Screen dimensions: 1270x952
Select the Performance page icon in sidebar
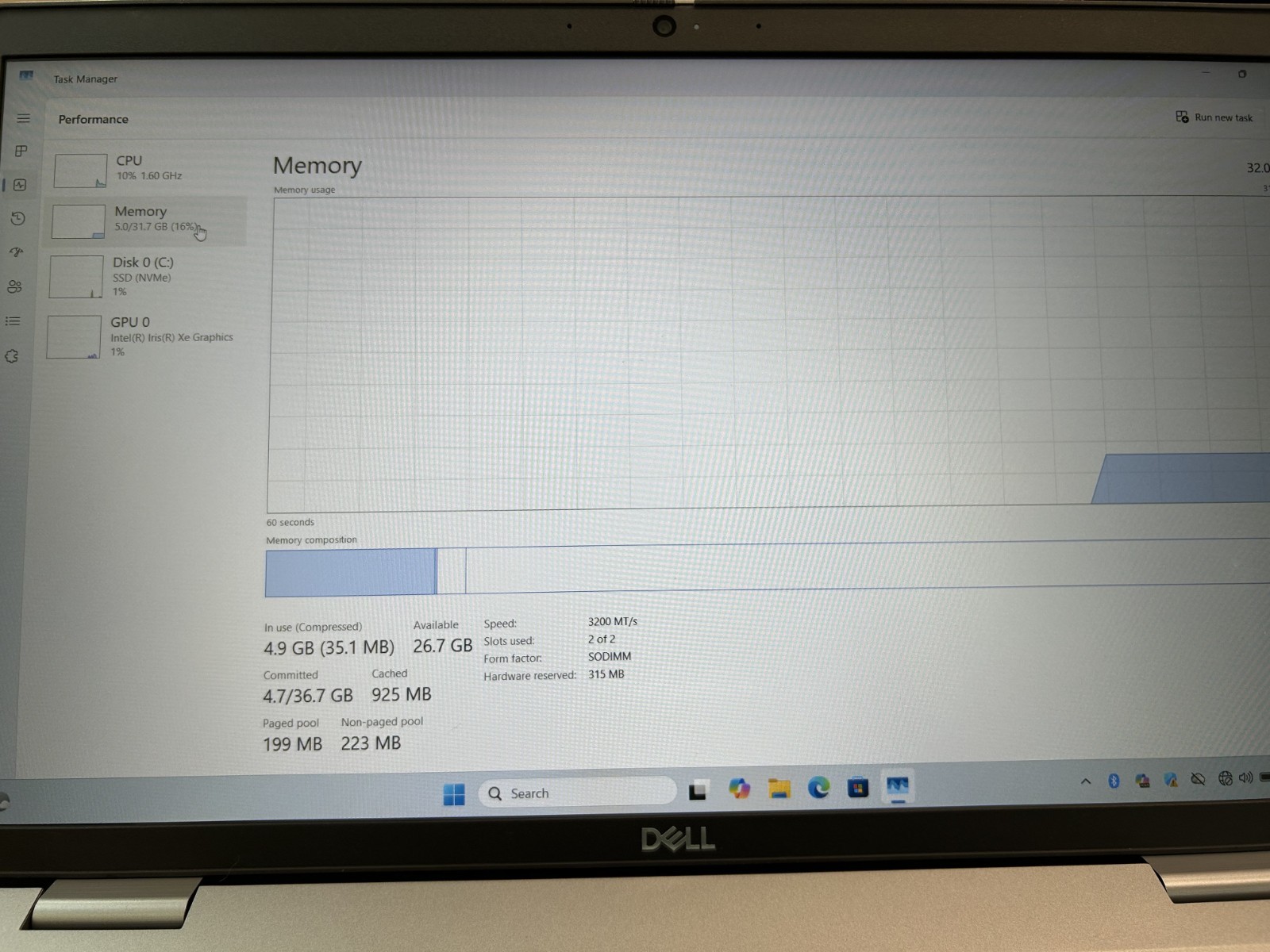click(20, 185)
